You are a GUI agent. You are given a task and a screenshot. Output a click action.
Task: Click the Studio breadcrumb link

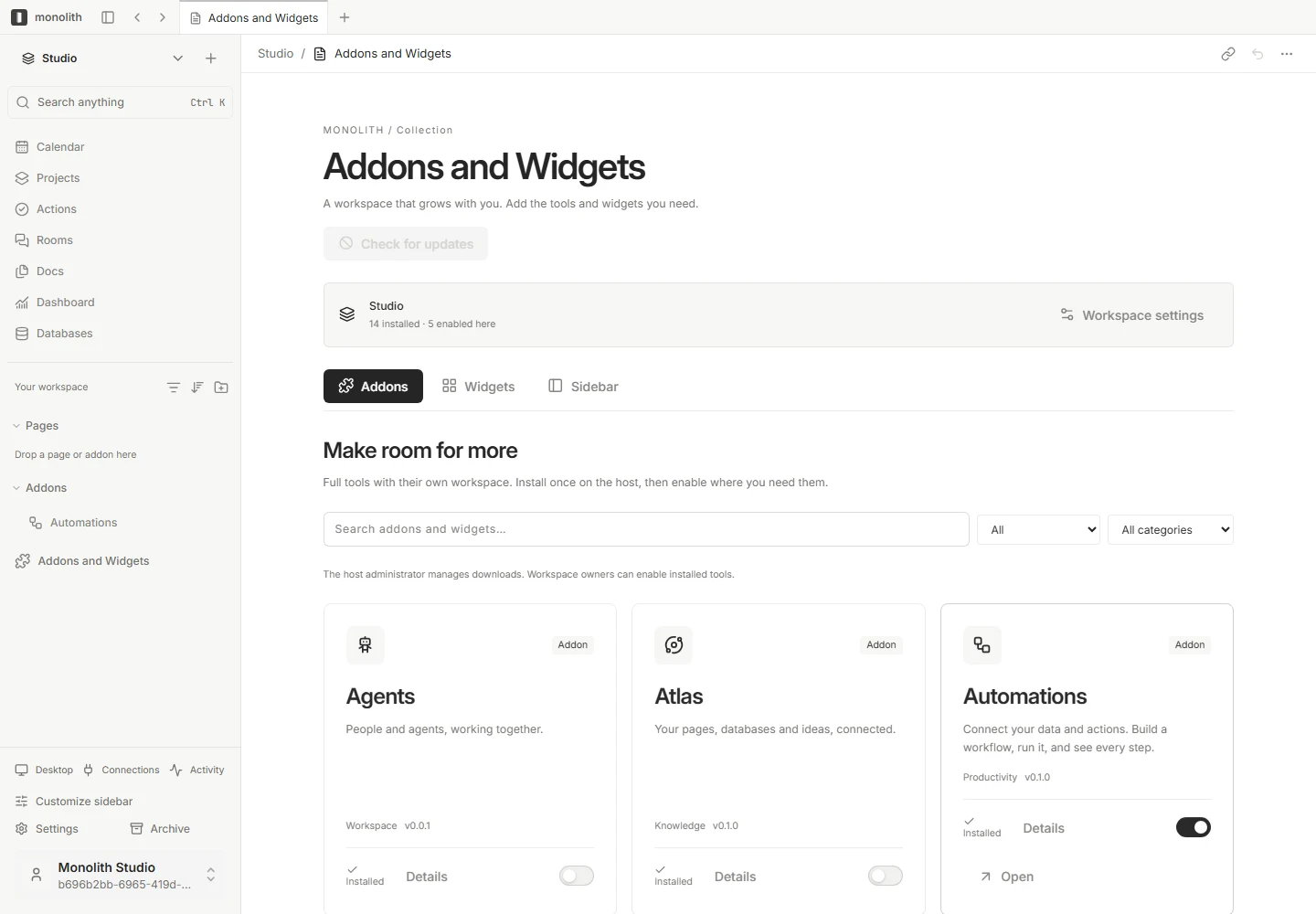click(276, 54)
